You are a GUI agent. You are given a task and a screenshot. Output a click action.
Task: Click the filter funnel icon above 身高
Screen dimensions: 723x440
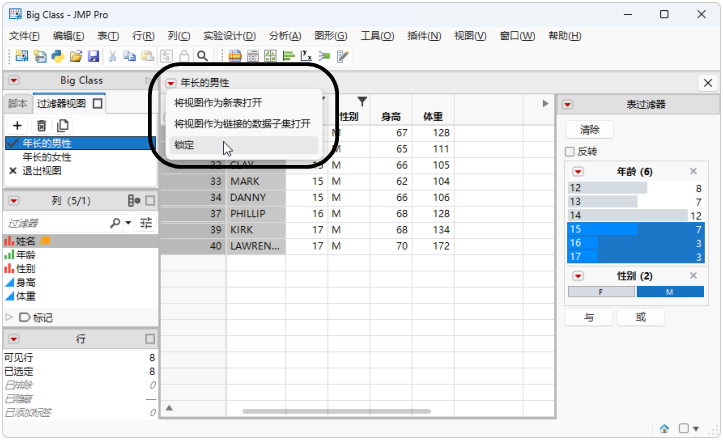tap(362, 101)
